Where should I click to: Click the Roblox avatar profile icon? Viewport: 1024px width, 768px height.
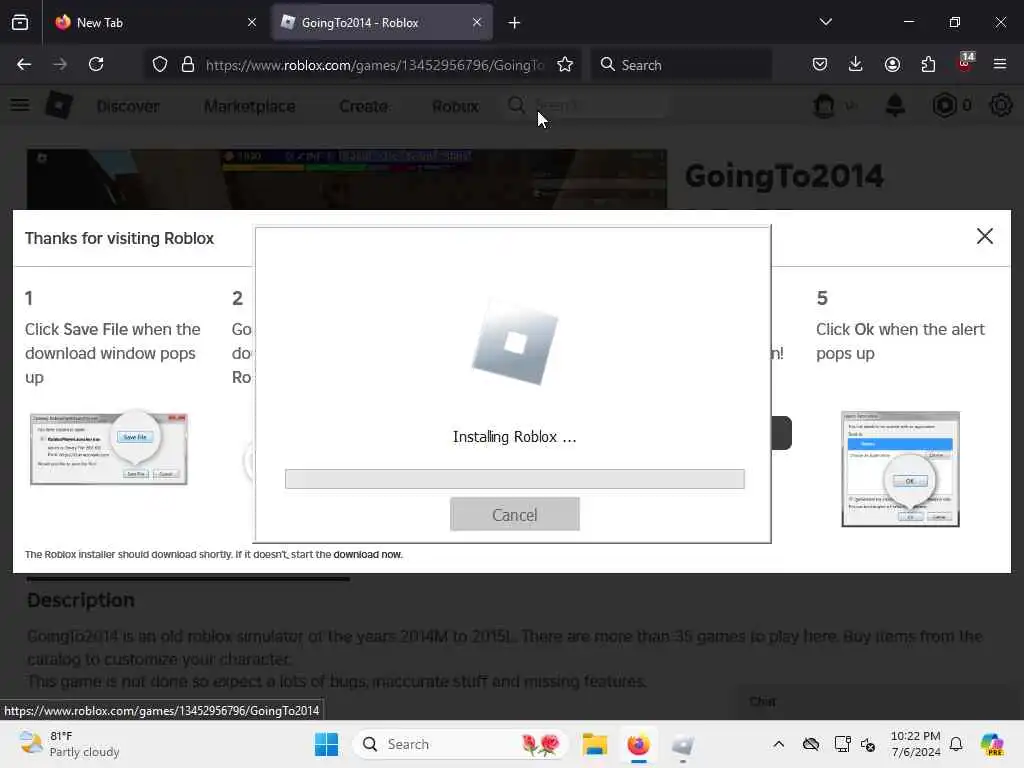pos(824,105)
